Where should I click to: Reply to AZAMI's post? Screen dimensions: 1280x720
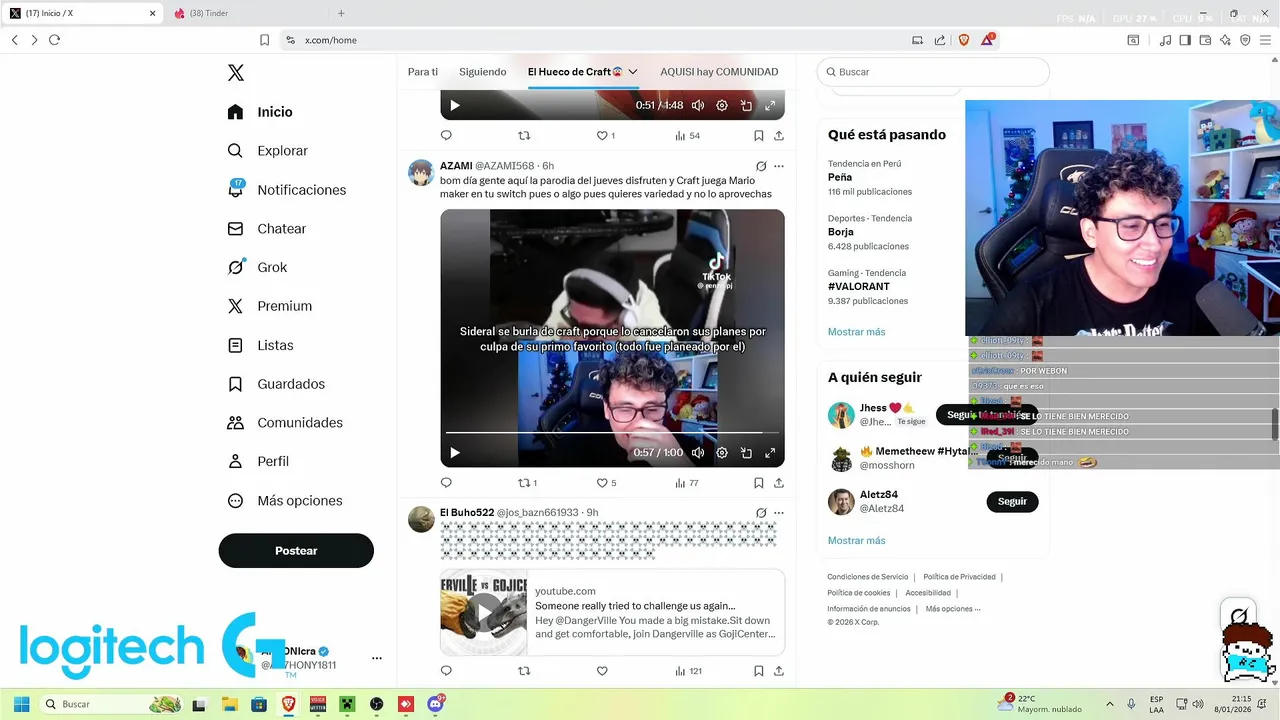tap(446, 483)
